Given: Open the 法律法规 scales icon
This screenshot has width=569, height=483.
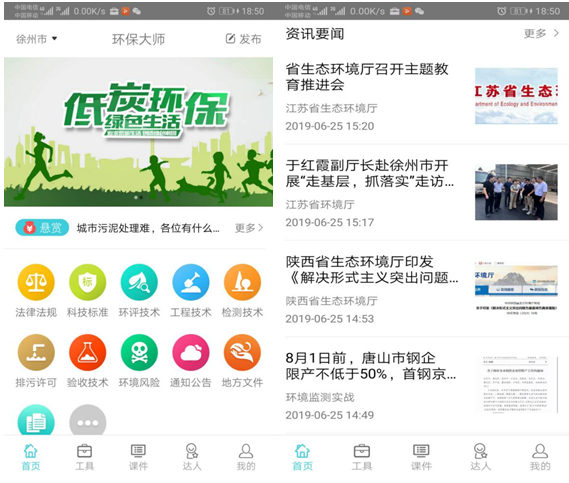Looking at the screenshot, I should (36, 282).
